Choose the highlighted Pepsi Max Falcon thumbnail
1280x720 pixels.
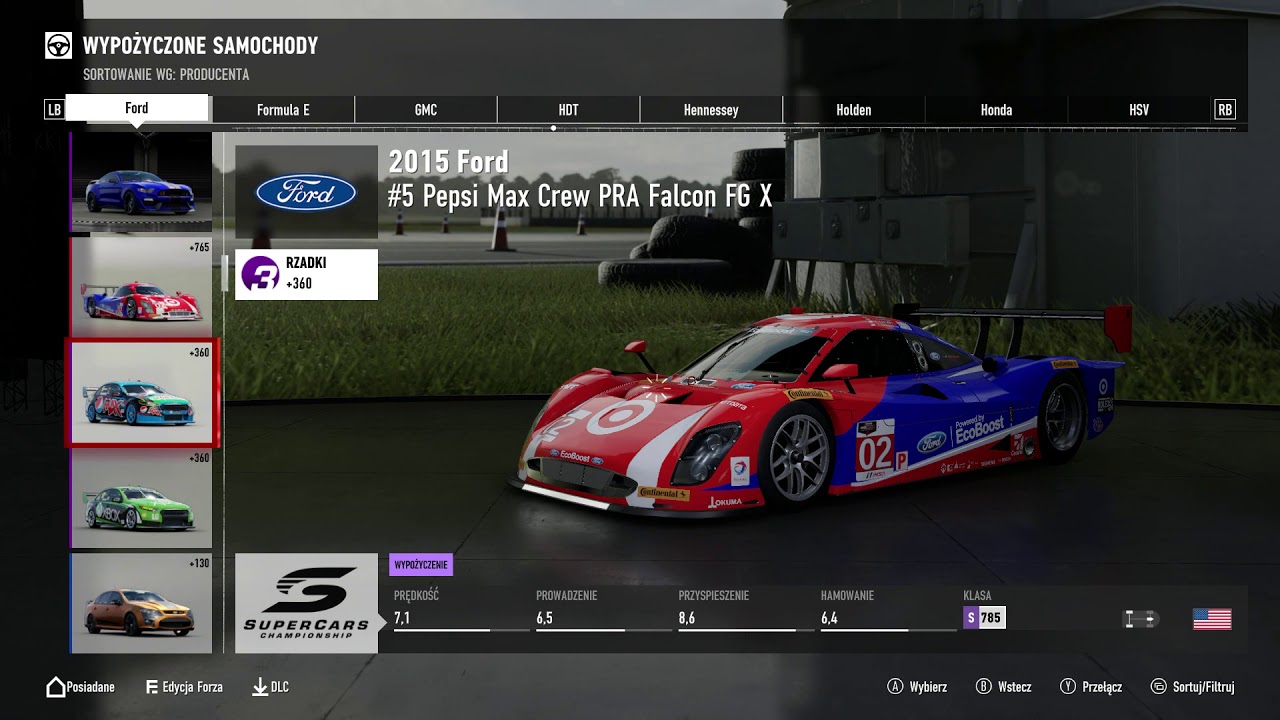pyautogui.click(x=141, y=392)
